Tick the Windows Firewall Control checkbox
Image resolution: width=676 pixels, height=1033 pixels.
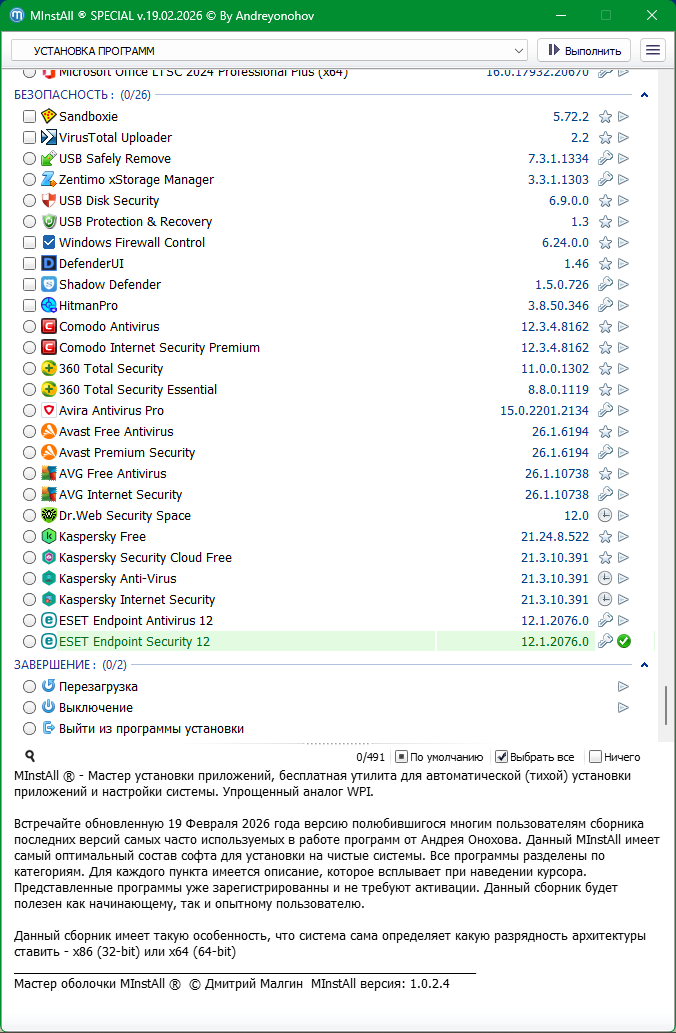[x=29, y=243]
